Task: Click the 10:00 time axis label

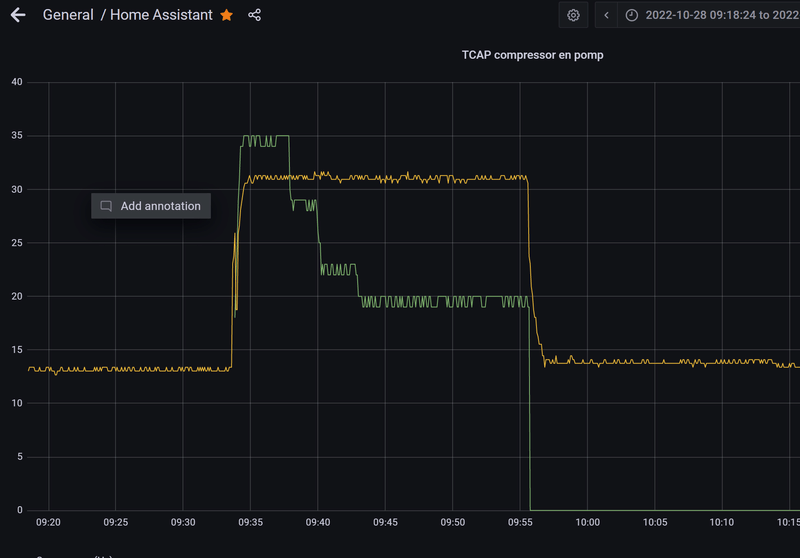Action: (587, 522)
